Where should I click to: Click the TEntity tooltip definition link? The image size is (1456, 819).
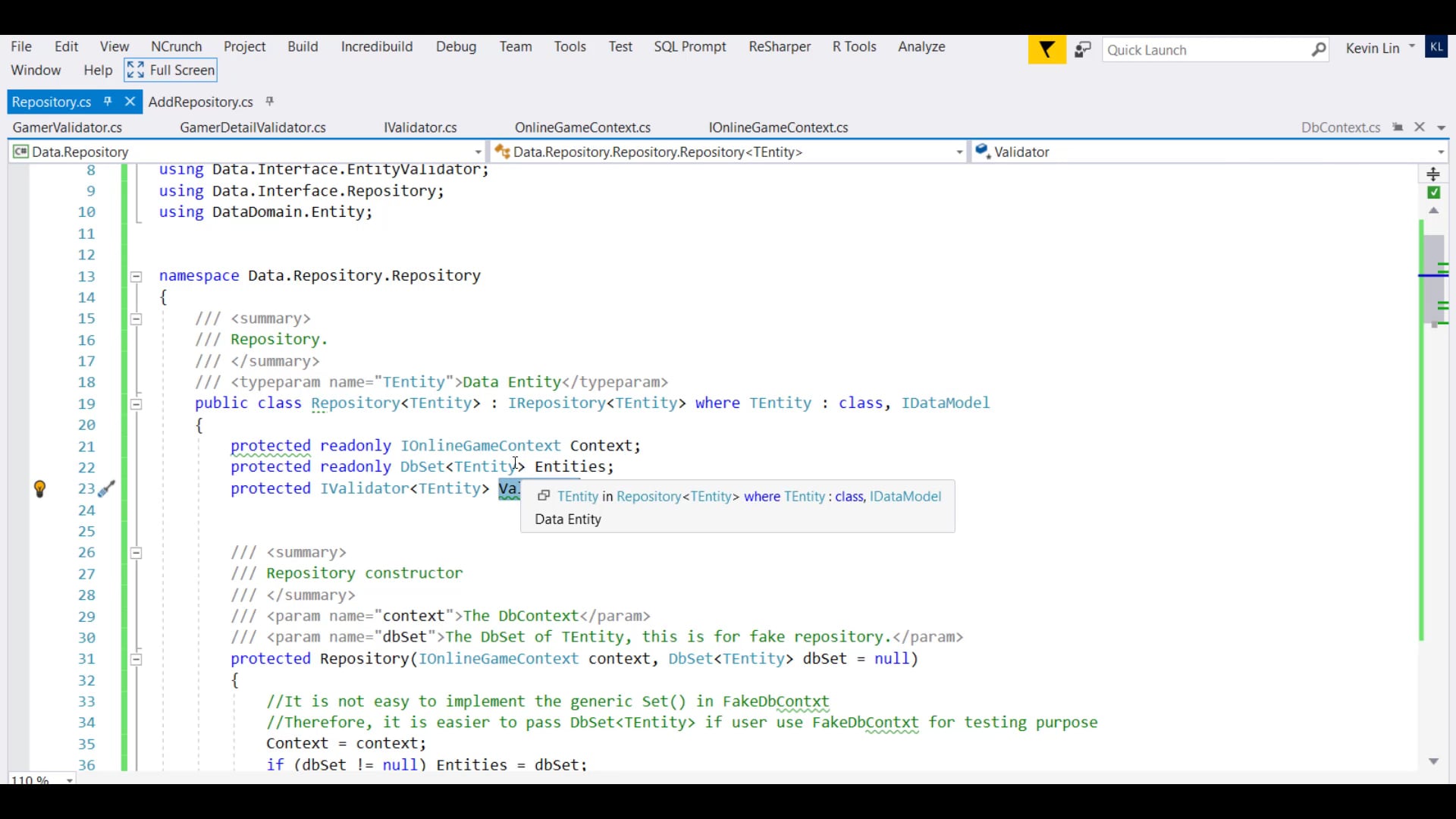point(578,497)
